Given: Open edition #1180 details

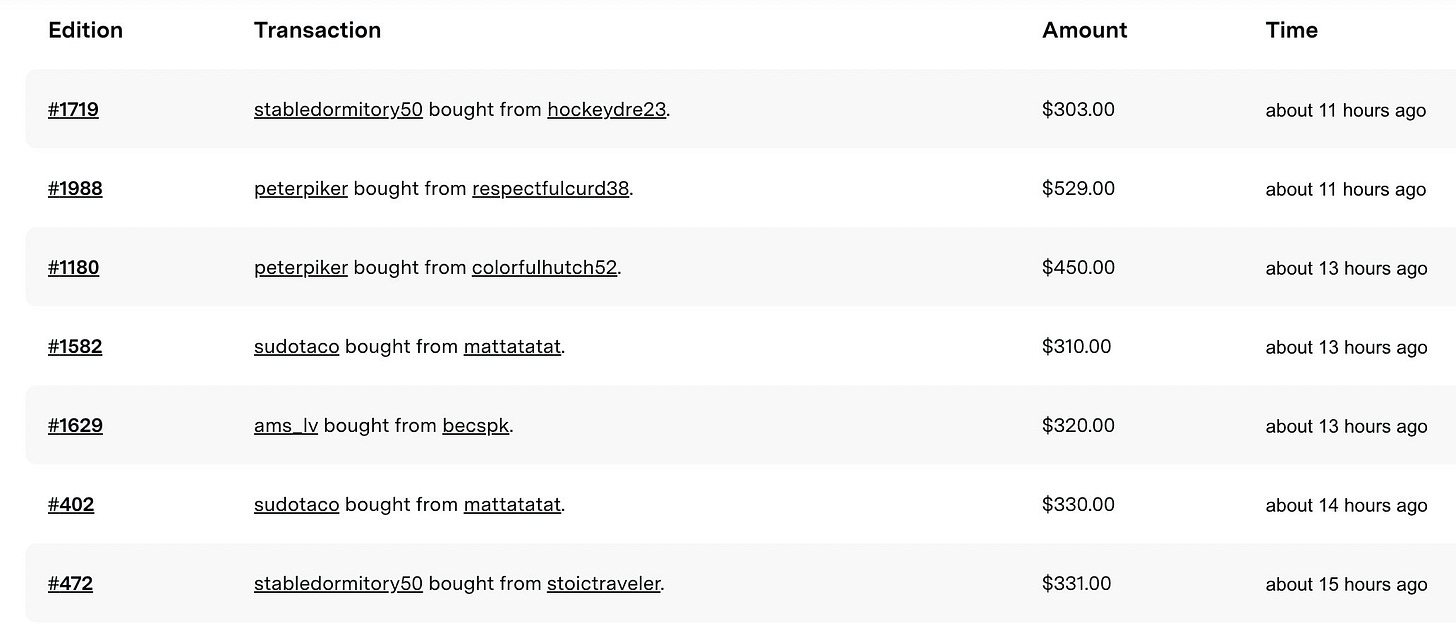Looking at the screenshot, I should pyautogui.click(x=73, y=268).
